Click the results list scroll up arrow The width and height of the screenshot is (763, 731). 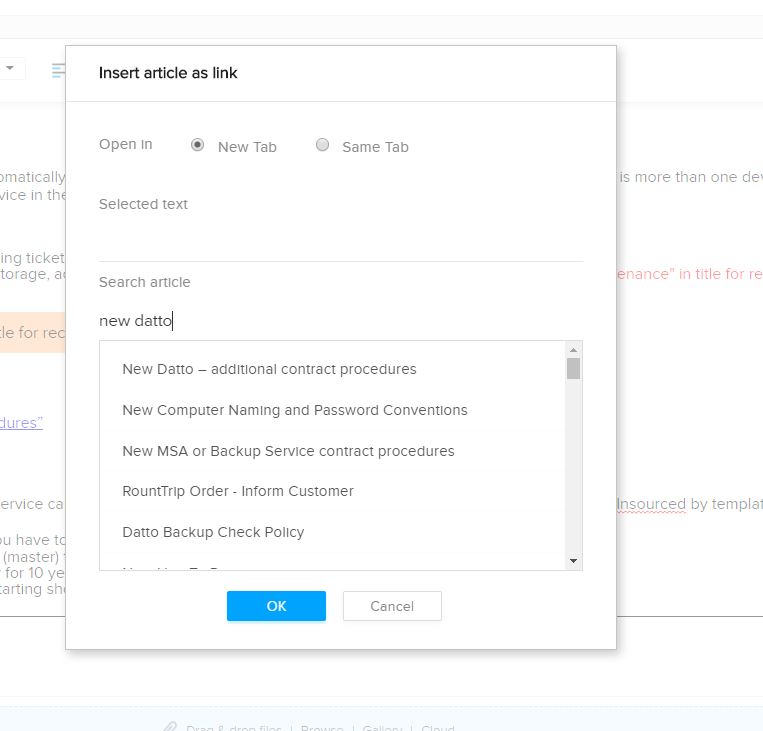[574, 350]
